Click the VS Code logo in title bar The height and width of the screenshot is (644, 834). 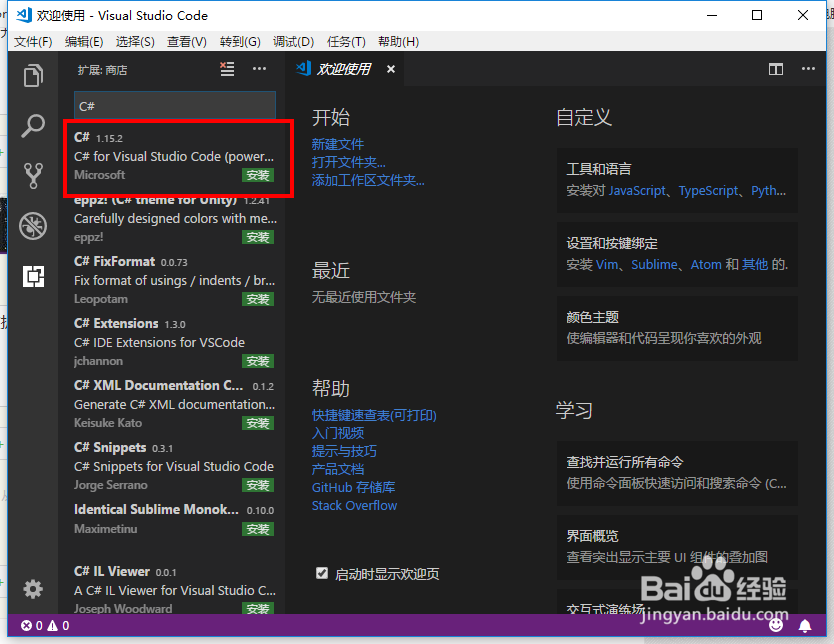pyautogui.click(x=24, y=15)
